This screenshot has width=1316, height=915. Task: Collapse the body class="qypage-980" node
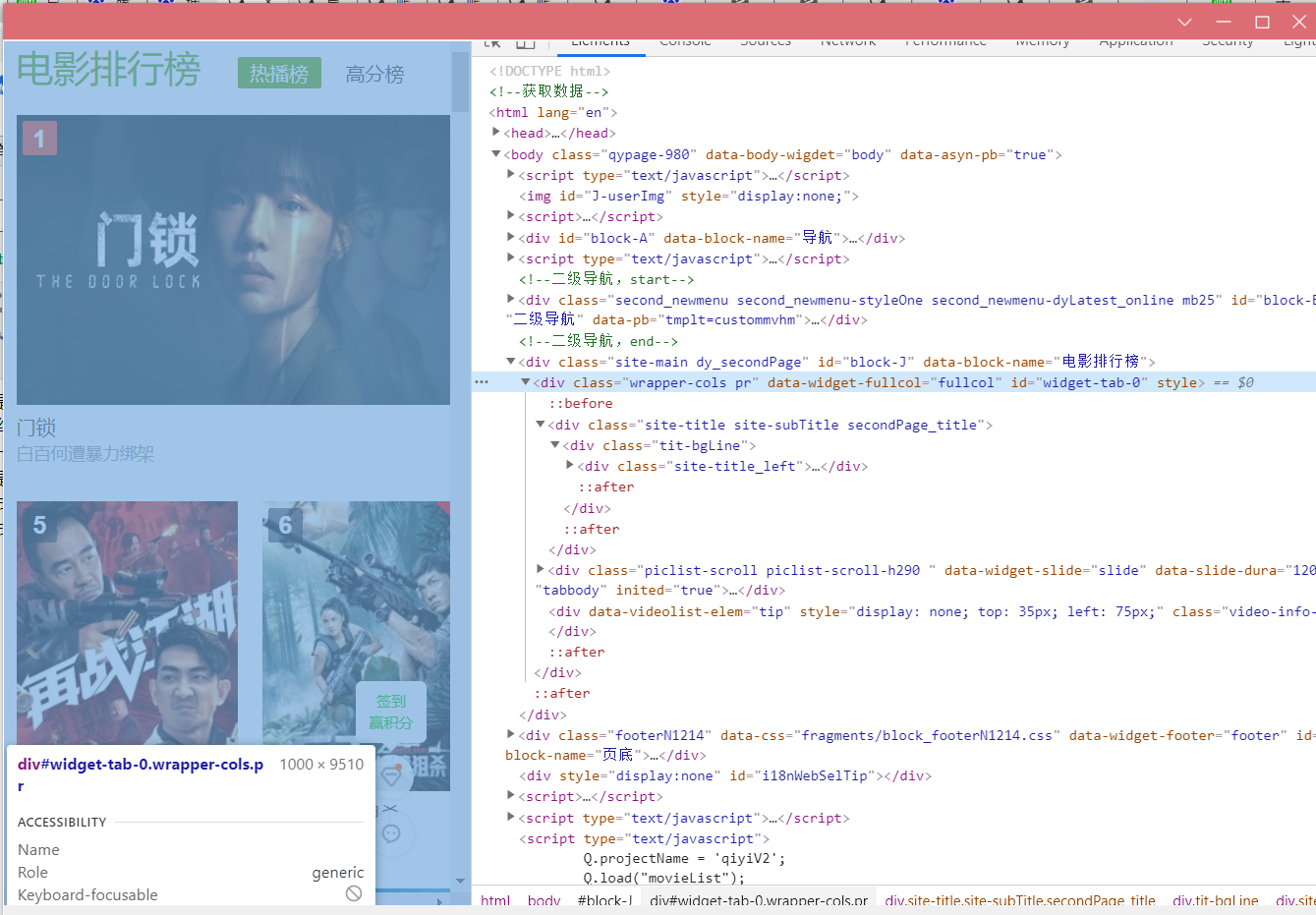pyautogui.click(x=496, y=153)
